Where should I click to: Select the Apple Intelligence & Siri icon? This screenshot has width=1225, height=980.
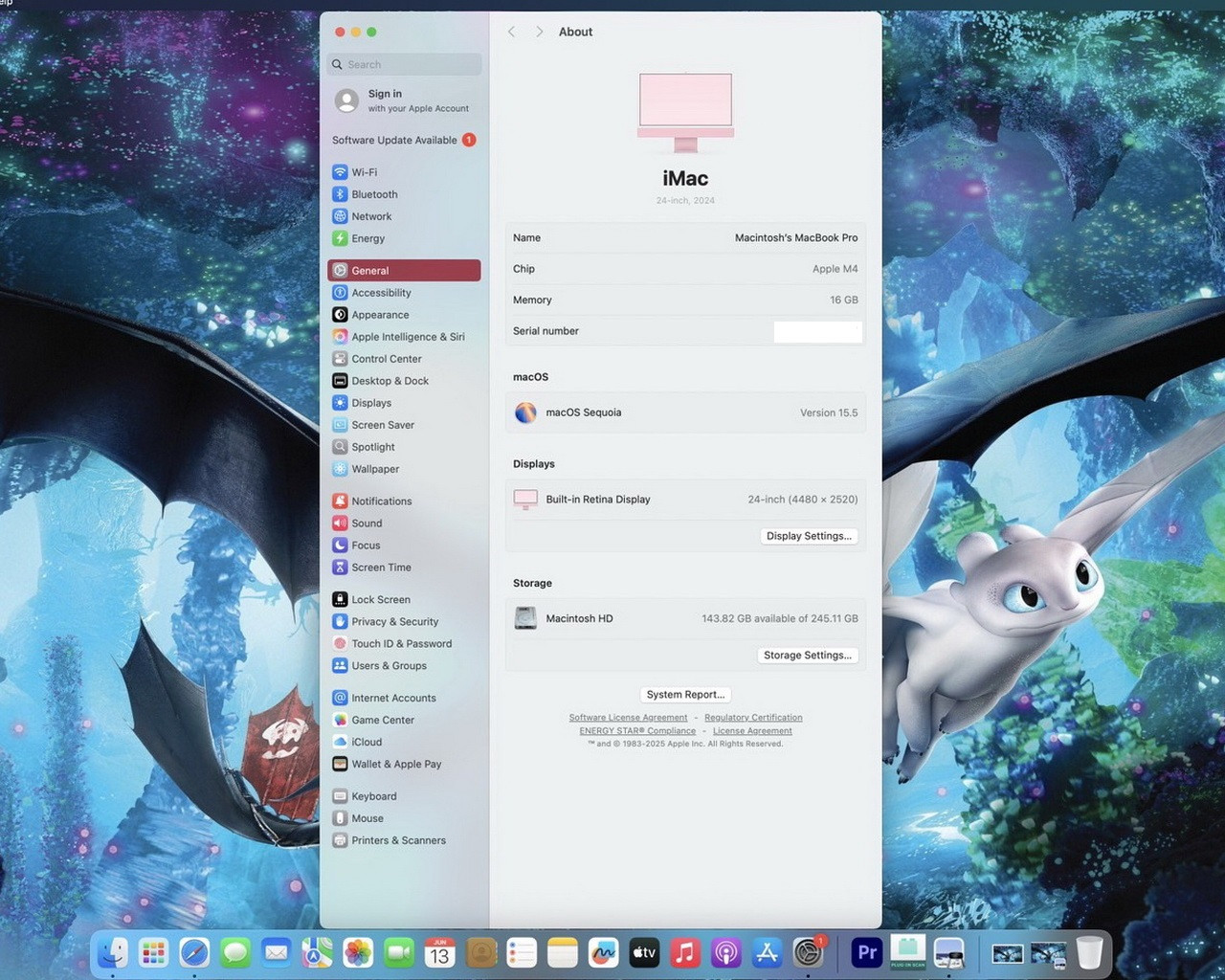click(x=340, y=337)
